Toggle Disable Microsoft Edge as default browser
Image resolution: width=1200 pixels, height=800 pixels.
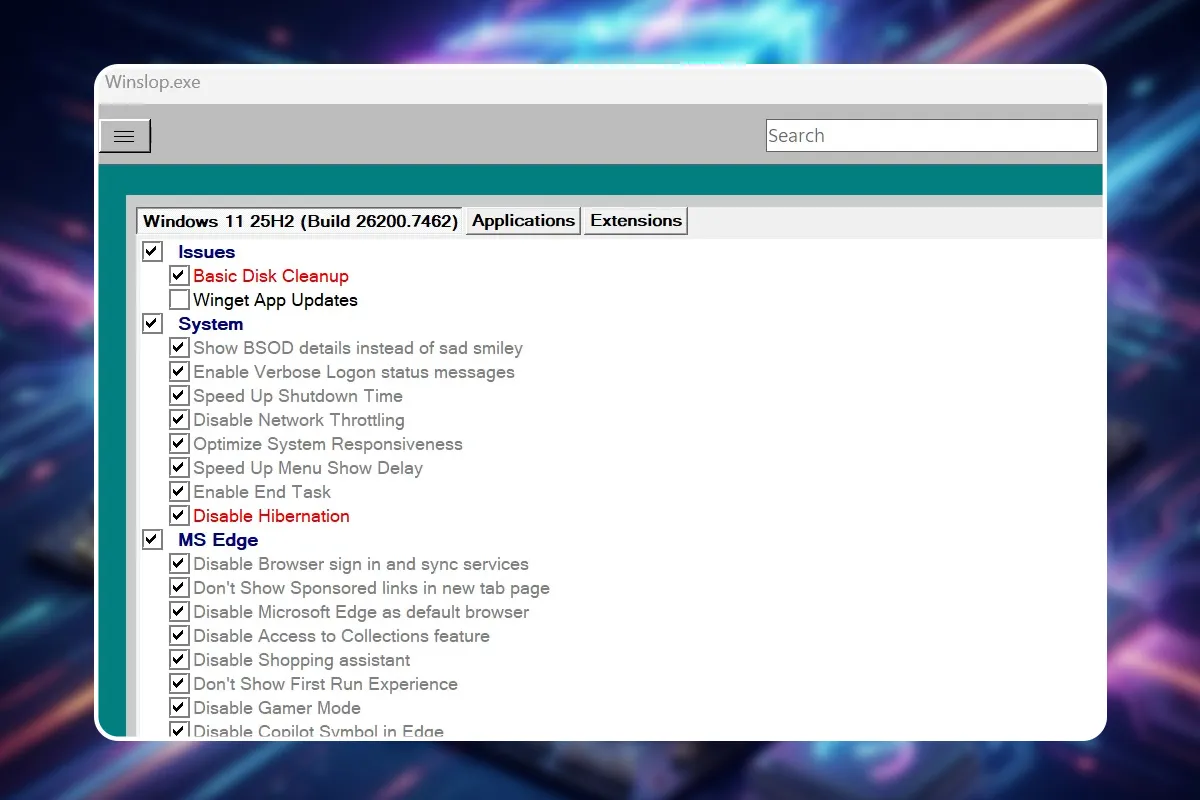pos(178,611)
